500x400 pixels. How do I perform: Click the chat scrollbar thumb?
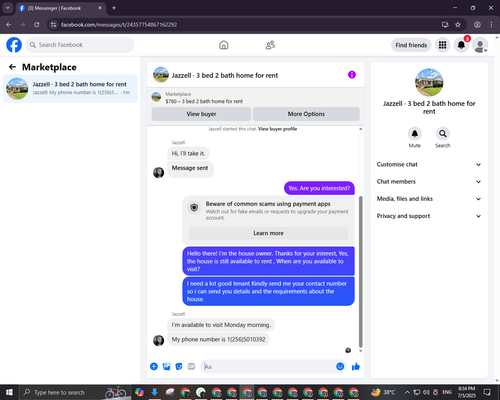coord(360,272)
